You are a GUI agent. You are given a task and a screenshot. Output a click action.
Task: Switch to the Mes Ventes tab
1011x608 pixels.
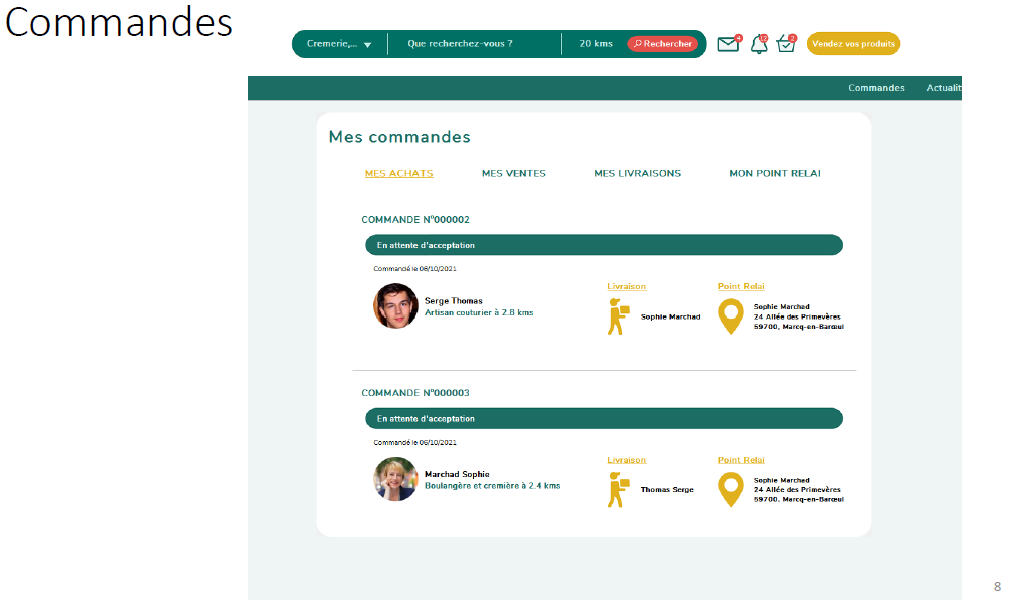click(513, 174)
